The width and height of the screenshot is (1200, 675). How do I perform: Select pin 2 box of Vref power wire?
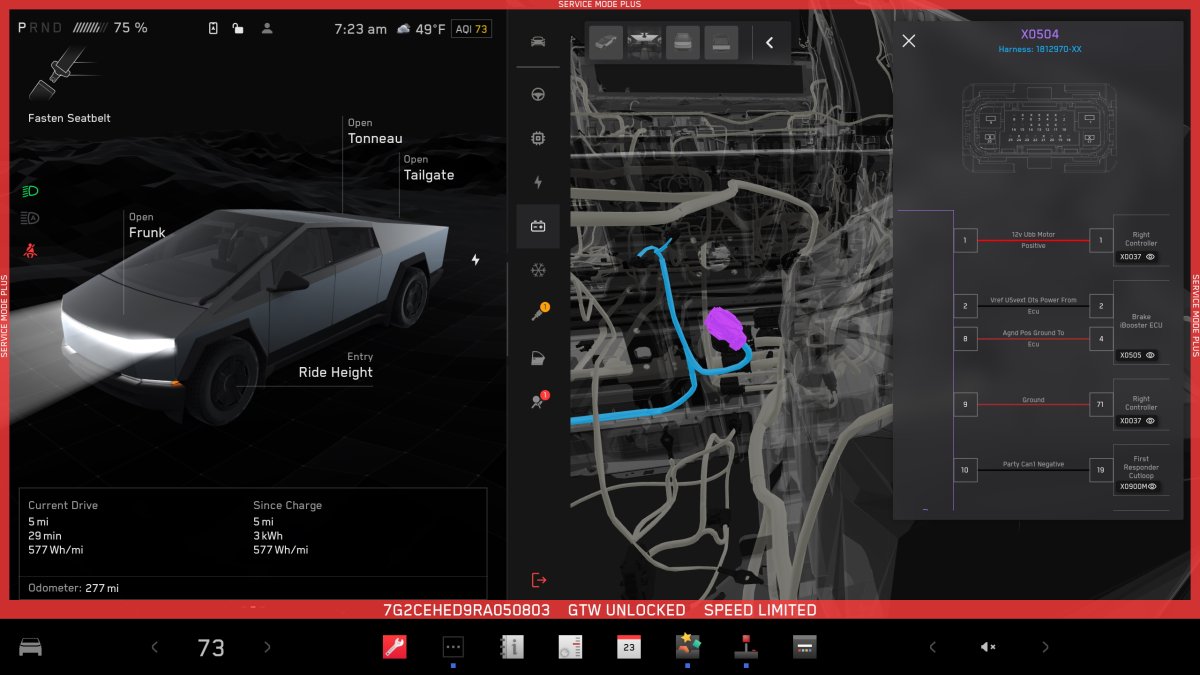coord(965,306)
